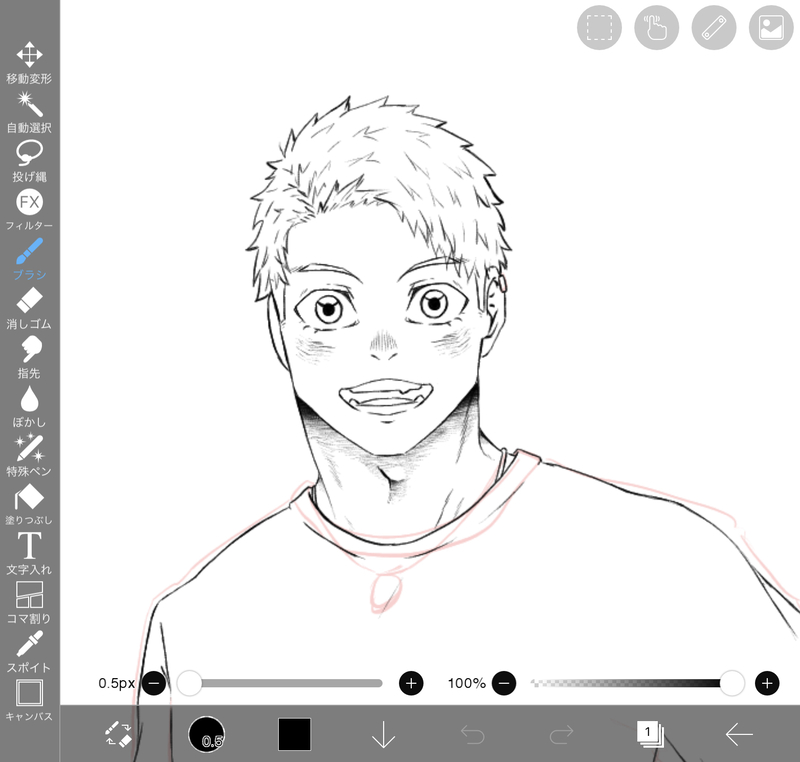Hide the toolbar with the down arrow

tap(383, 734)
